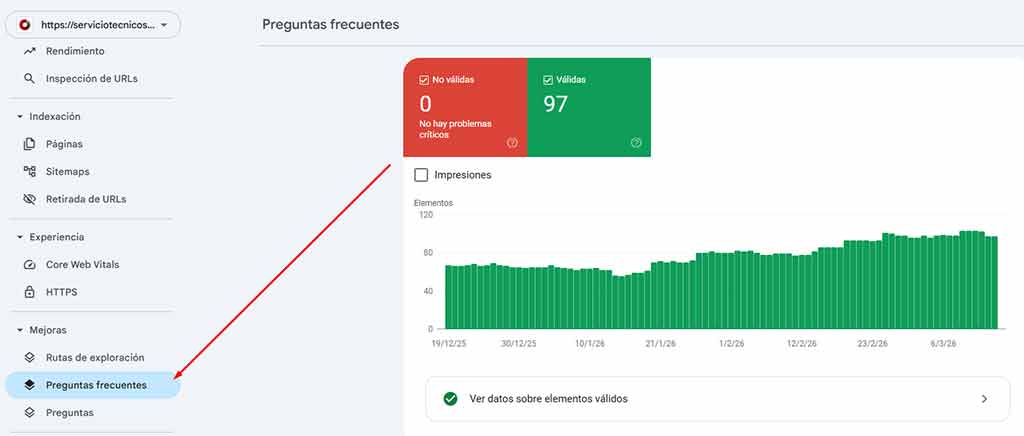The width and height of the screenshot is (1024, 436).
Task: Click the HTTPS padlock icon
Action: coord(29,292)
